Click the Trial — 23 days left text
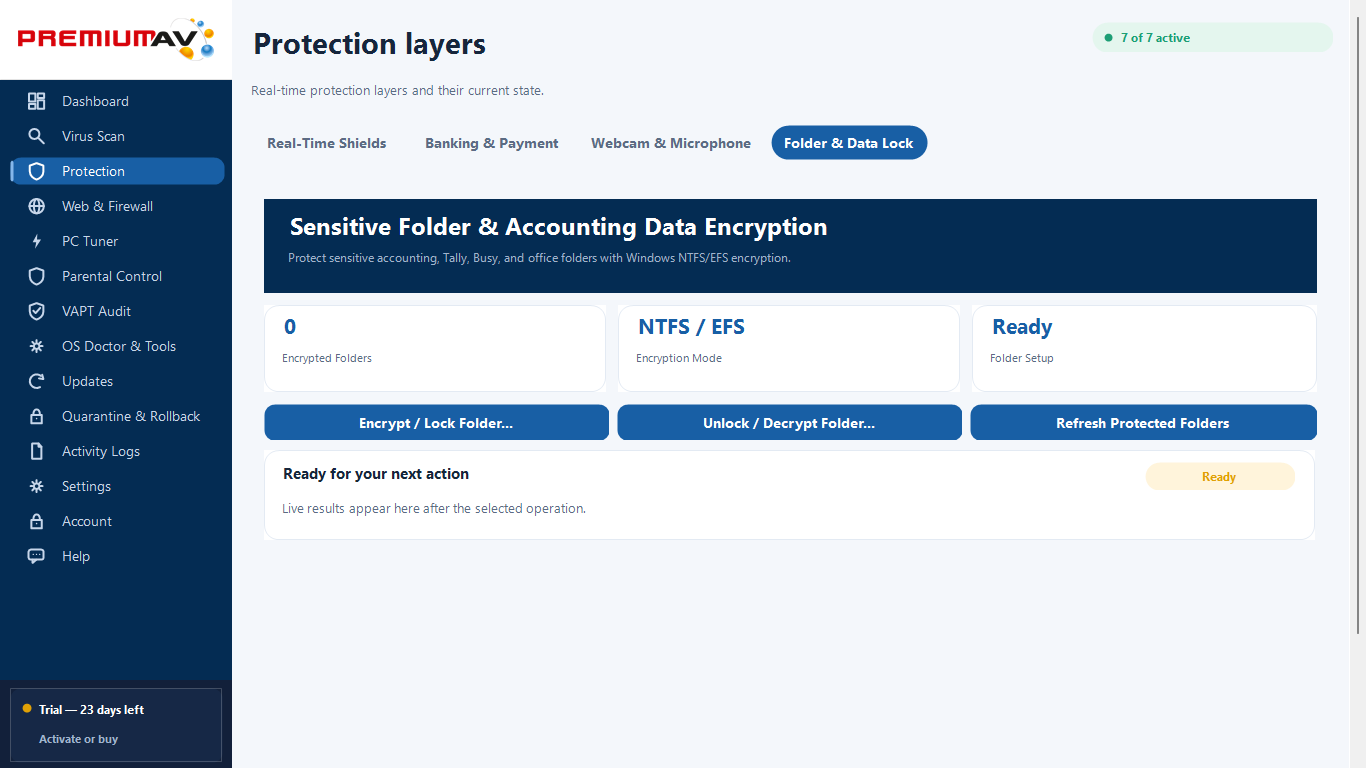Viewport: 1366px width, 768px height. tap(91, 710)
